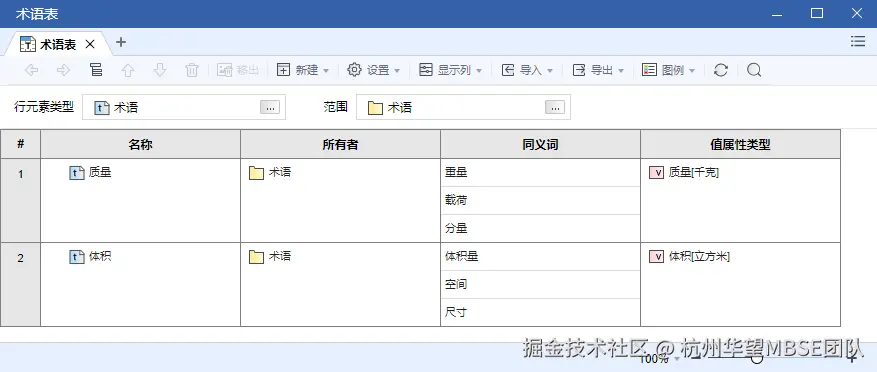Click the 范围 input field
877x372 pixels.
point(464,107)
